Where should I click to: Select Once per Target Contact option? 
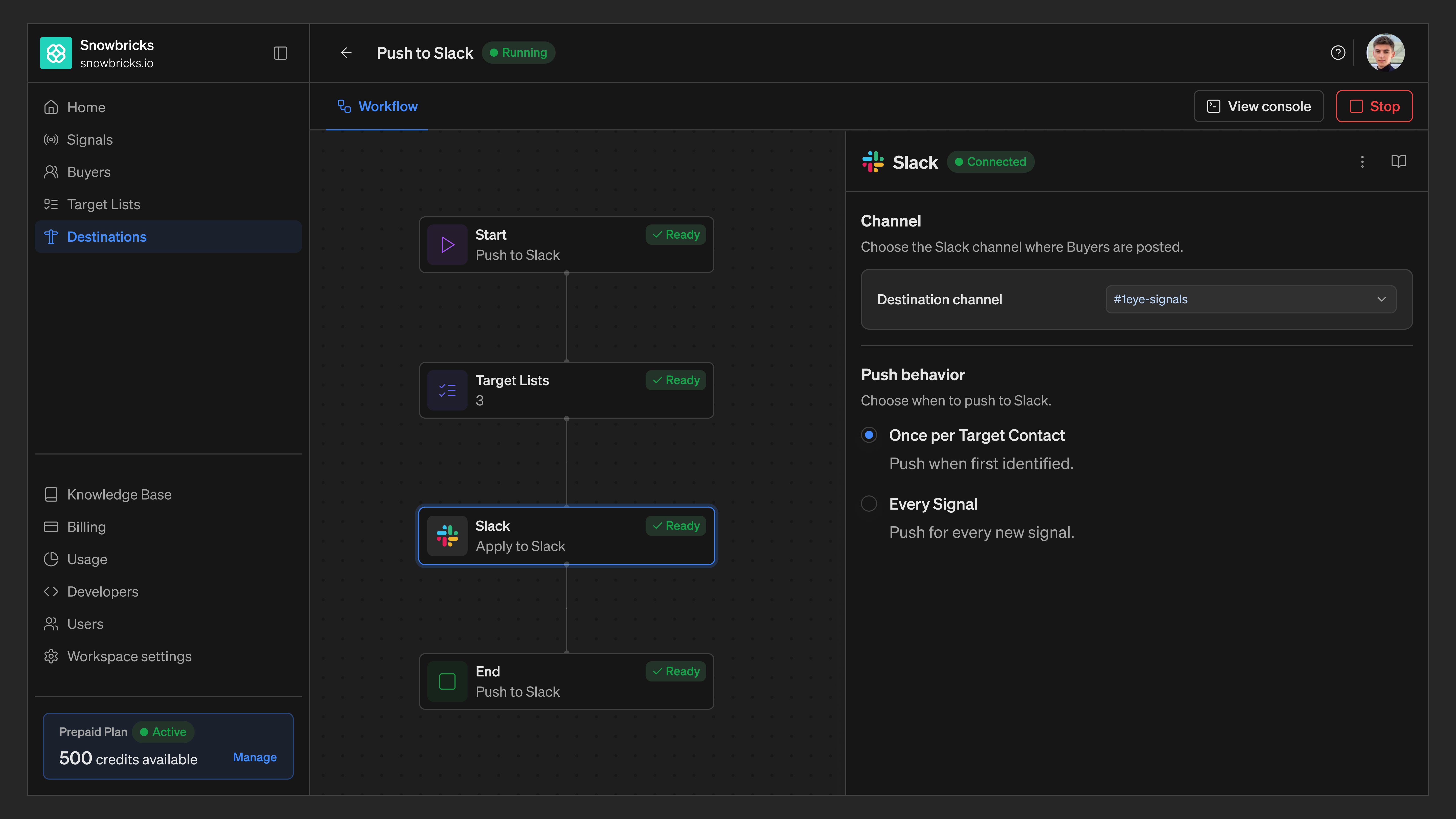coord(869,435)
